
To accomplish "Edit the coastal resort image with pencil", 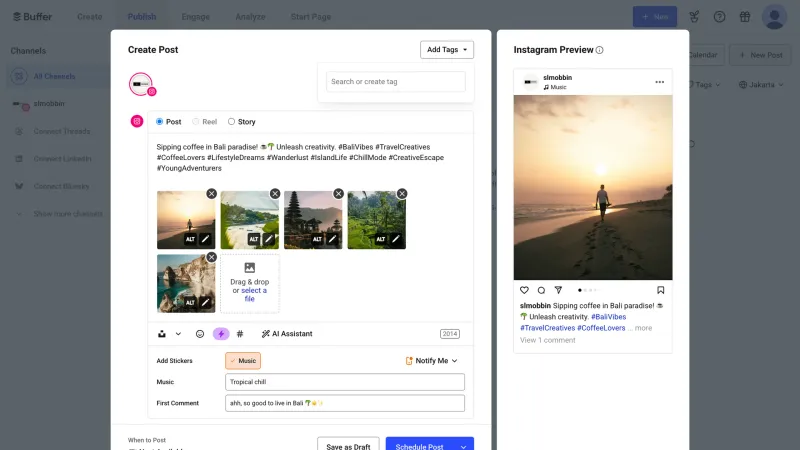I will pyautogui.click(x=268, y=239).
